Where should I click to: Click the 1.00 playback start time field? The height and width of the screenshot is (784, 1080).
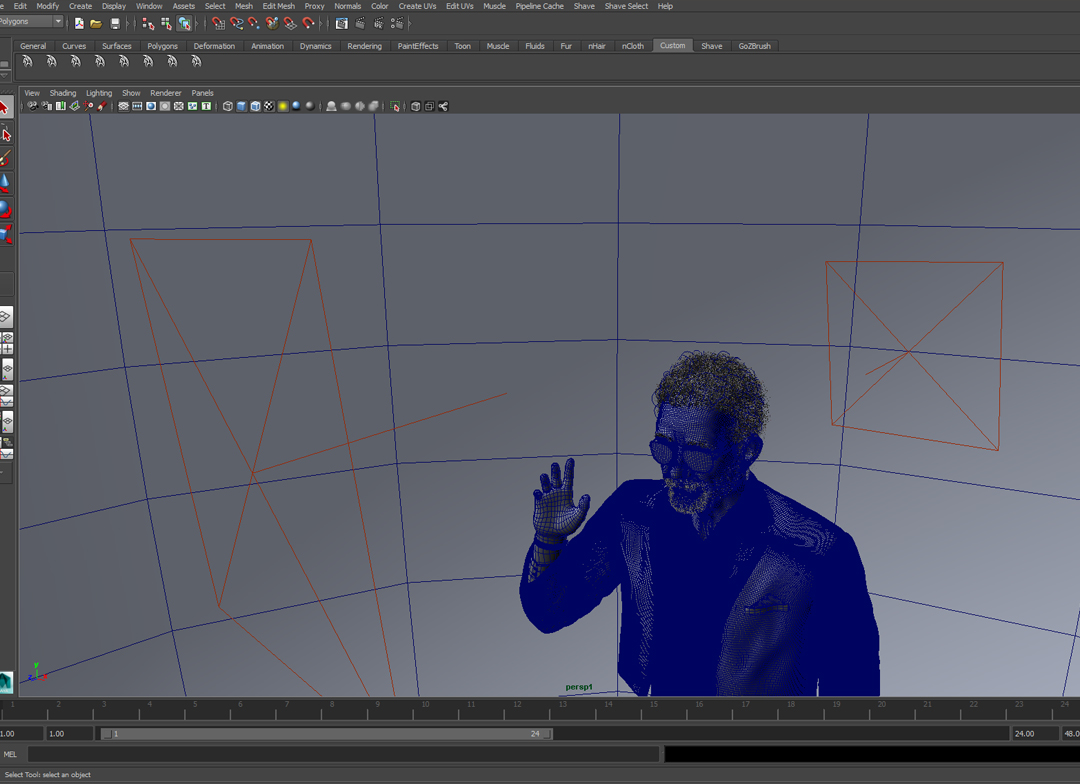70,734
